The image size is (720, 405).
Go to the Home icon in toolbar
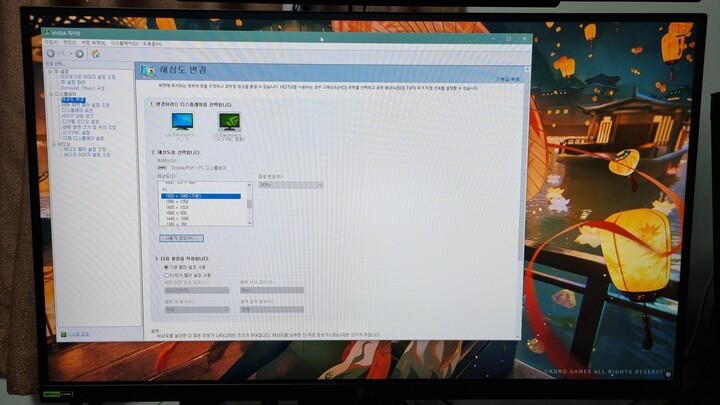click(95, 53)
